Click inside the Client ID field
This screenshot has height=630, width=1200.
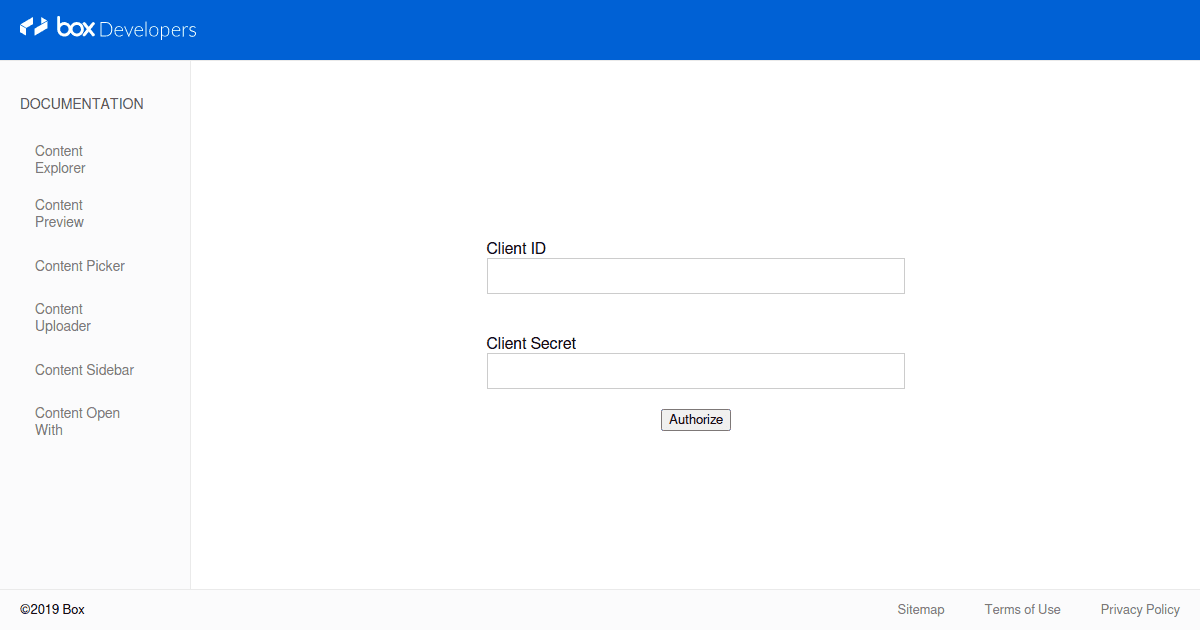[695, 276]
